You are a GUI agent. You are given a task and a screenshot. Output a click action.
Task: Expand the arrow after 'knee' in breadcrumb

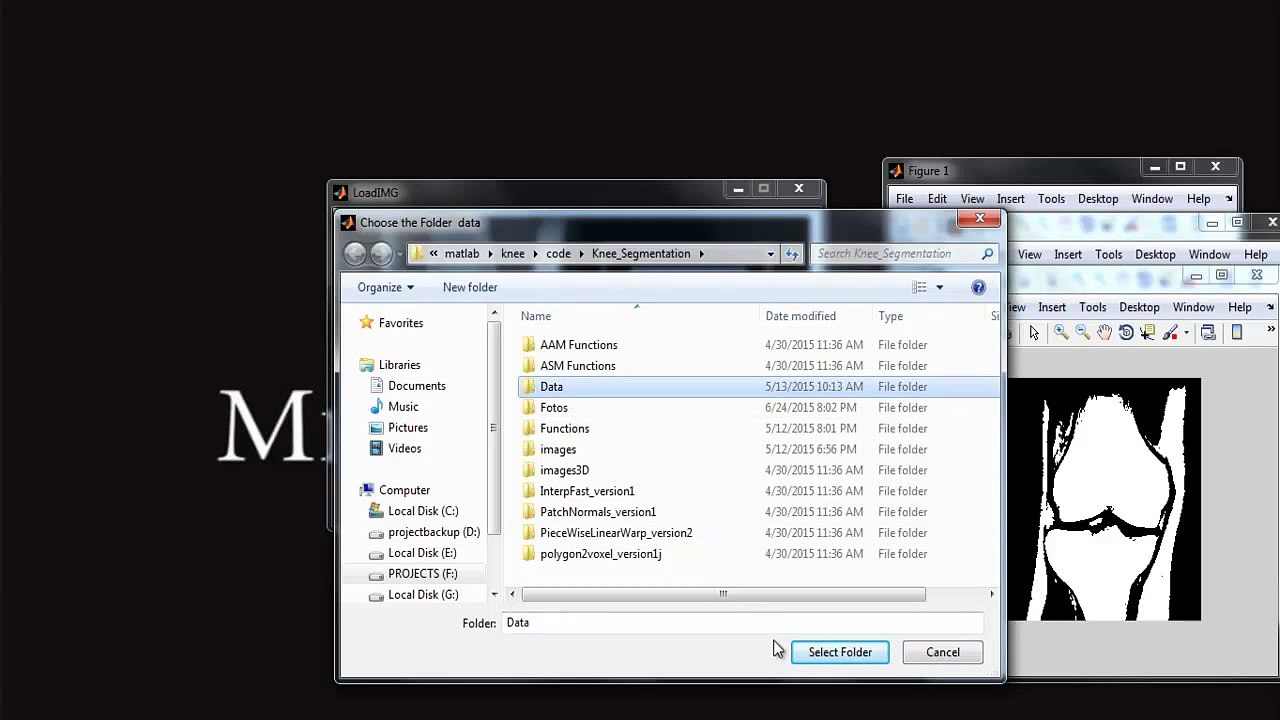(x=535, y=254)
